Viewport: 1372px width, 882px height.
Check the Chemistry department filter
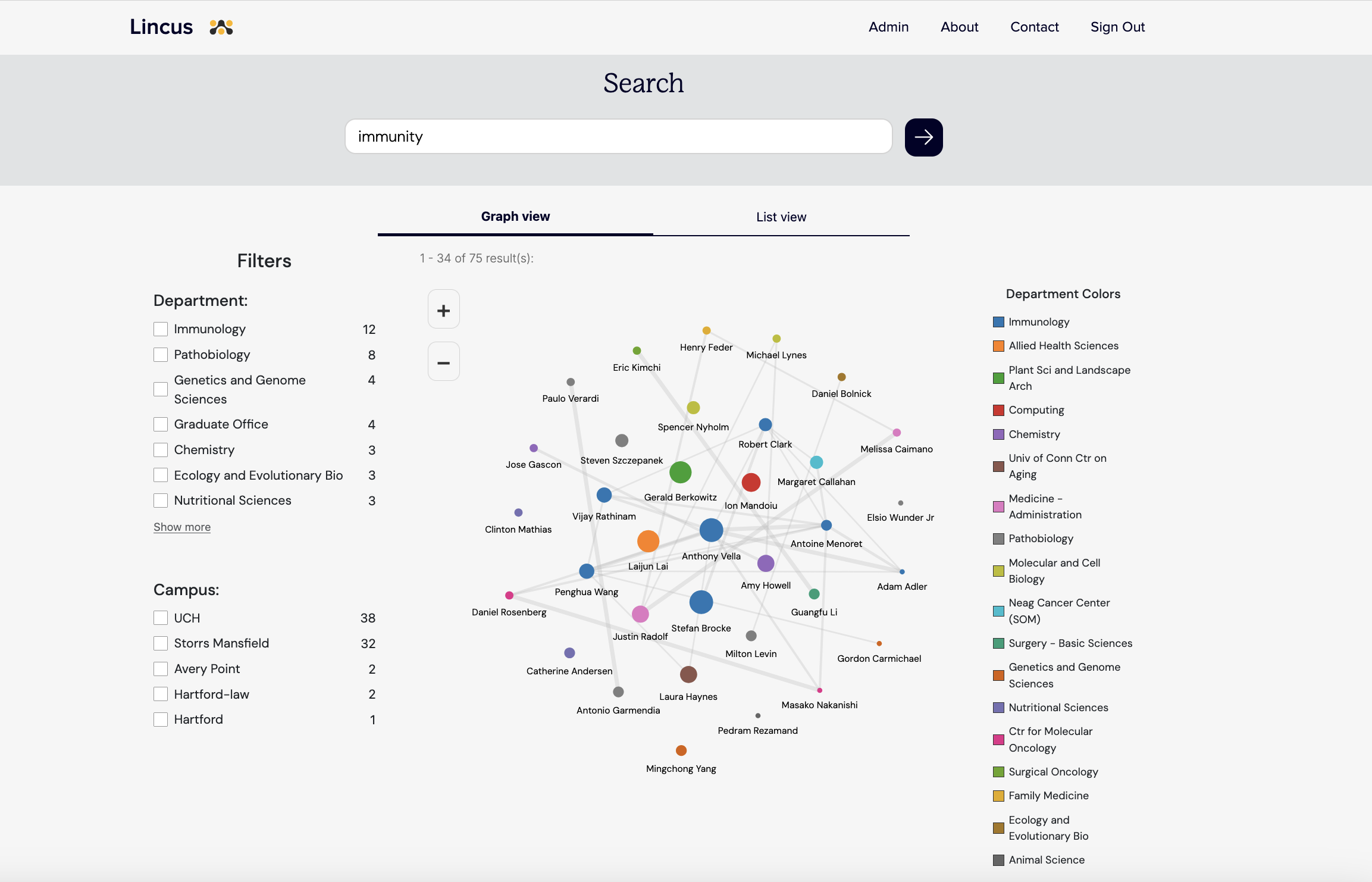click(161, 450)
